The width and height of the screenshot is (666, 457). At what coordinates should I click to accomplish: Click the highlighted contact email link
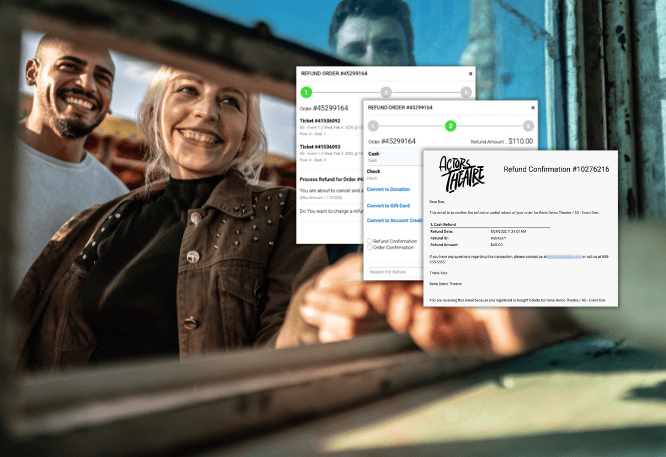click(564, 257)
